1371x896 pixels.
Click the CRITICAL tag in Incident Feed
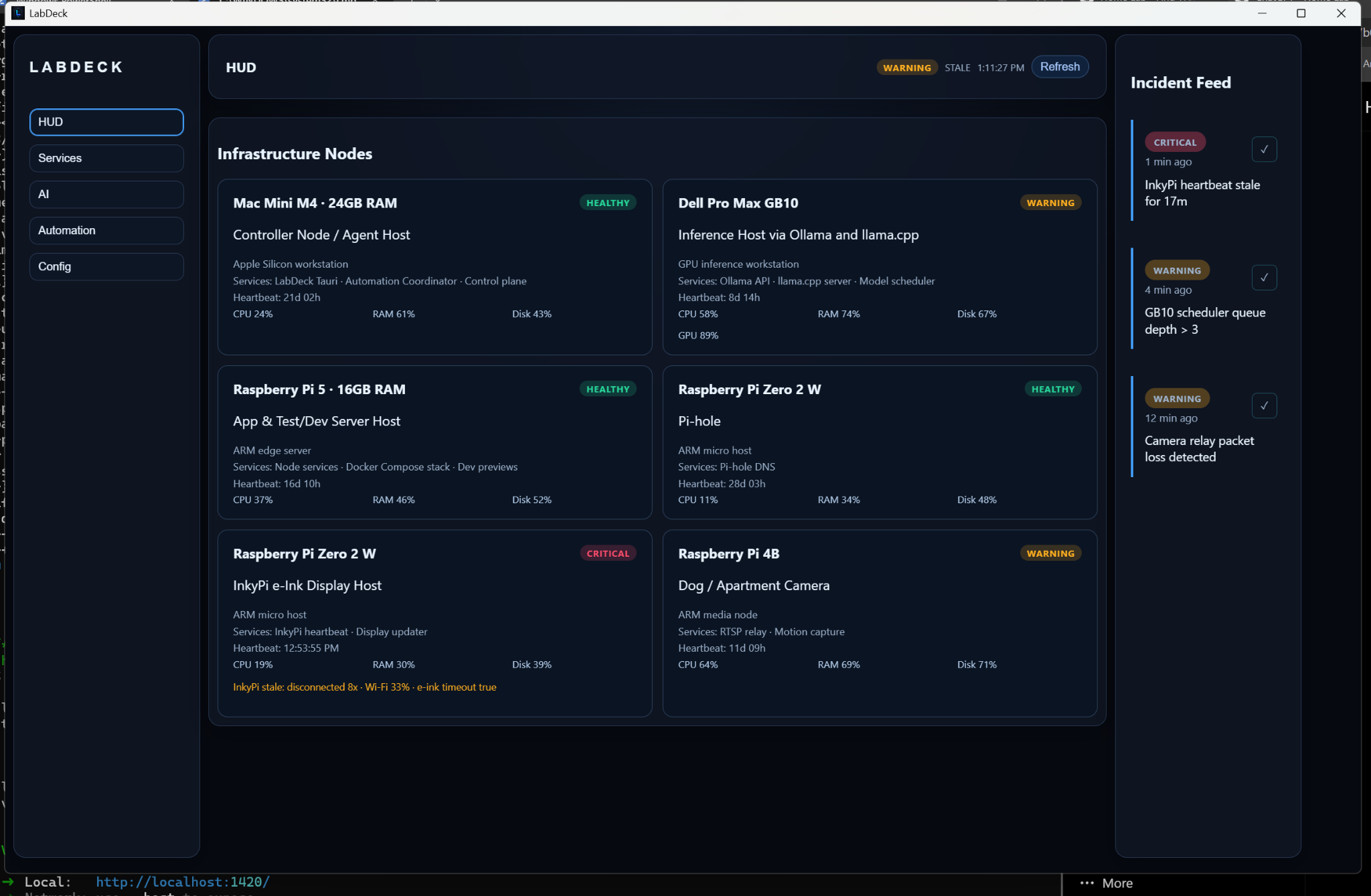click(x=1175, y=142)
